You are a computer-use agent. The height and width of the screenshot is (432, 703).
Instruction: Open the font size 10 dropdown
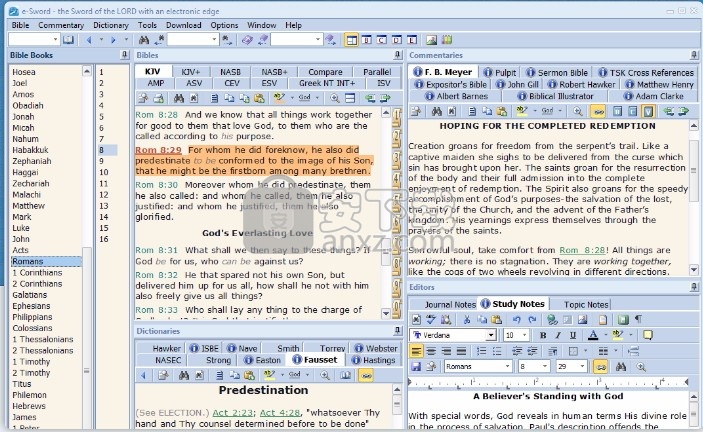tap(525, 335)
